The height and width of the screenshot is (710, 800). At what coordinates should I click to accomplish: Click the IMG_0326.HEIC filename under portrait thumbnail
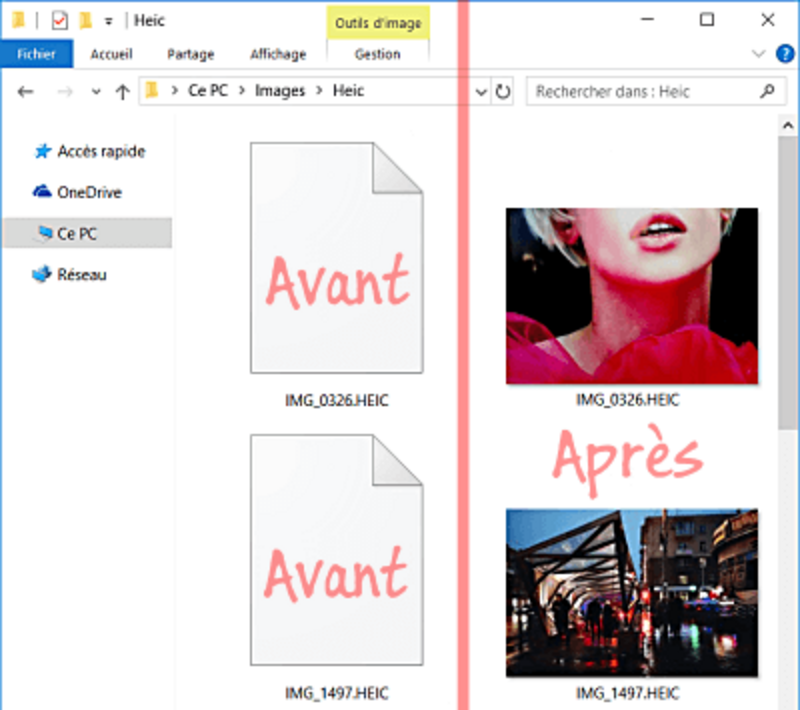click(628, 400)
